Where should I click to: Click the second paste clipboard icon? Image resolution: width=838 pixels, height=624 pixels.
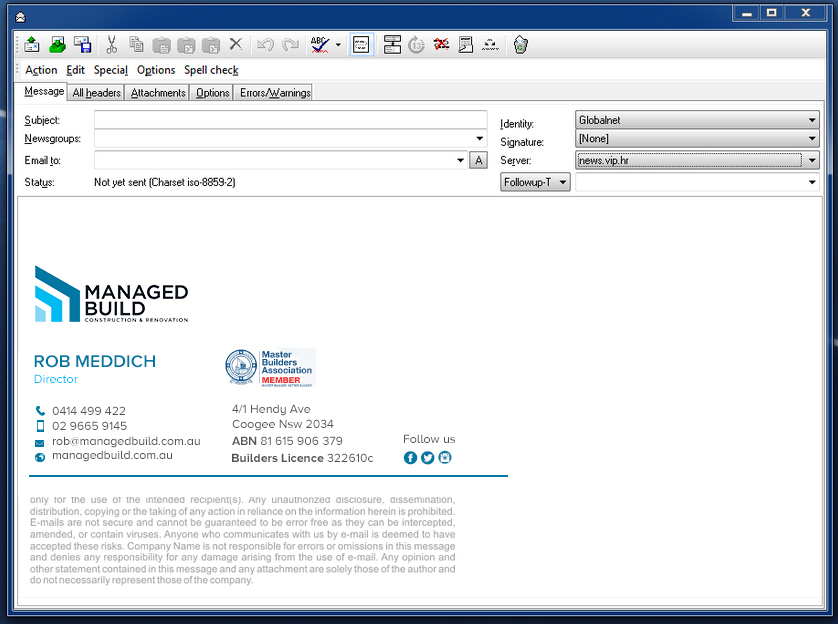point(186,45)
